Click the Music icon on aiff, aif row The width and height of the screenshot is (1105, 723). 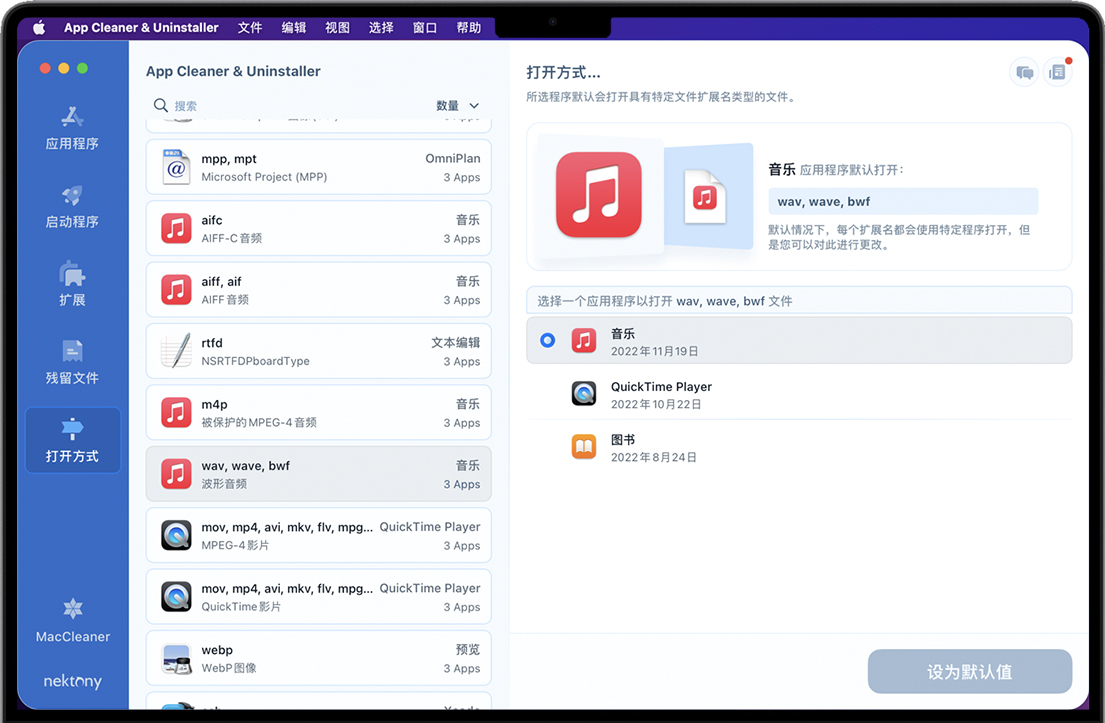tap(176, 290)
